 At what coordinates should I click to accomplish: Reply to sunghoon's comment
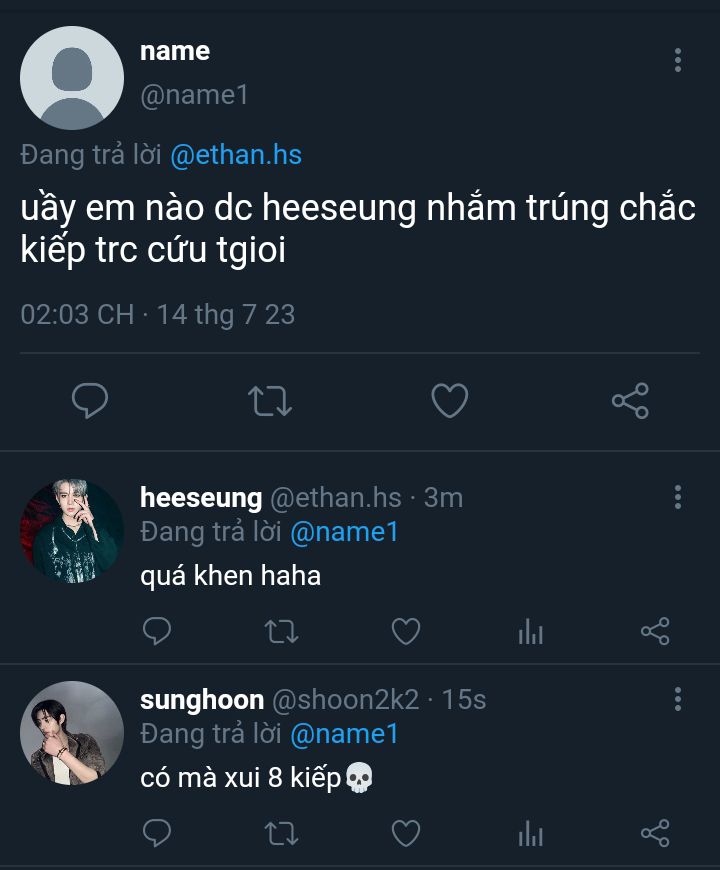coord(157,832)
